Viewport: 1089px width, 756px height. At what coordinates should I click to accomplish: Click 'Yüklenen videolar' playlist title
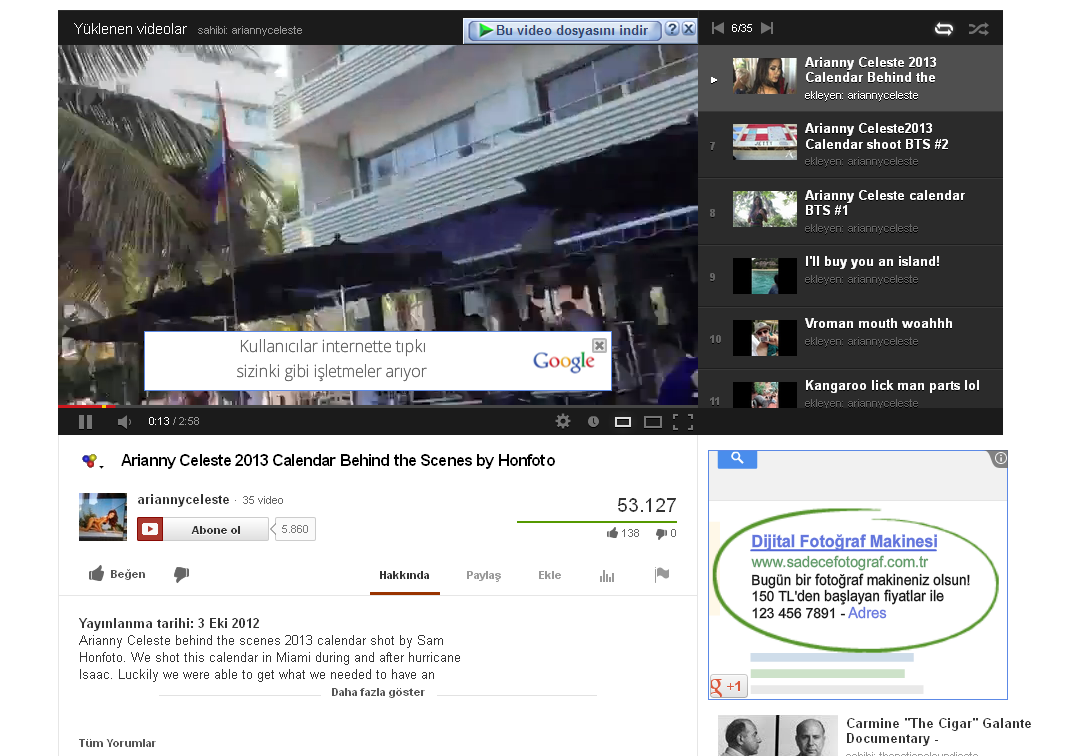click(x=131, y=29)
